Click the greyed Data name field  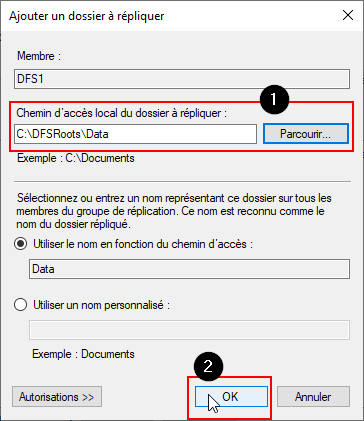pos(189,269)
